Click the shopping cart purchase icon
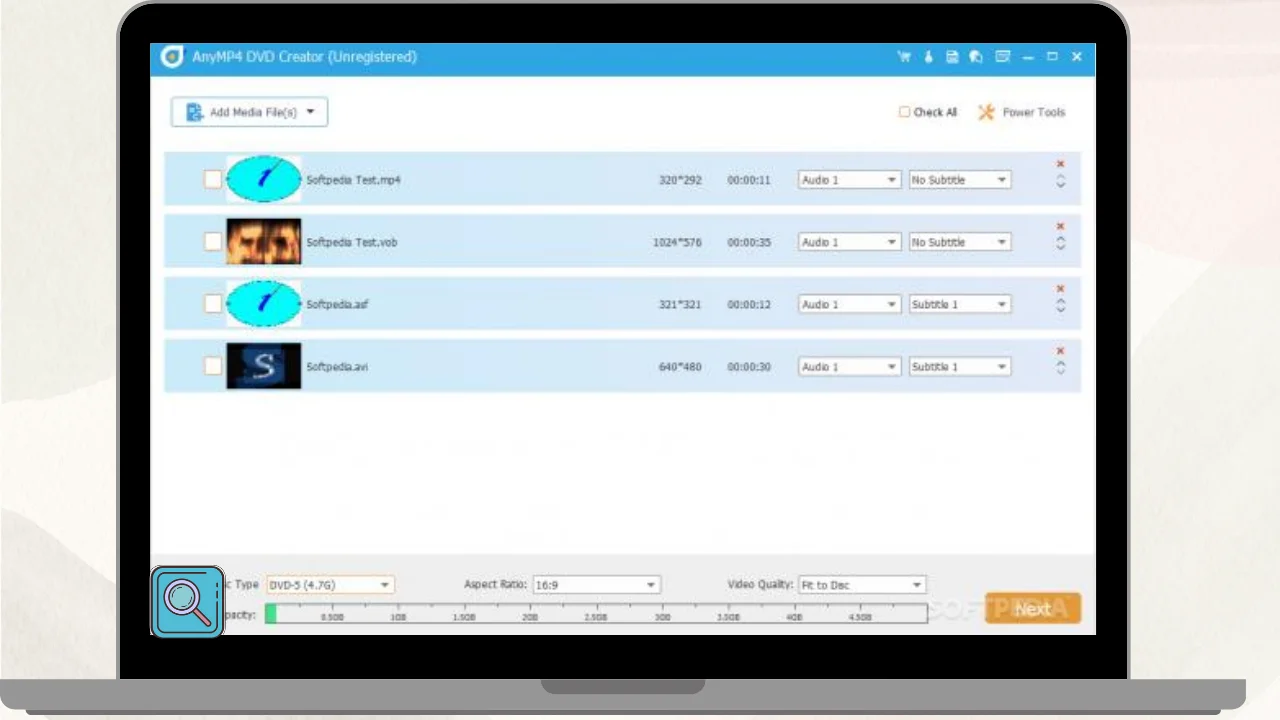The width and height of the screenshot is (1280, 720). (x=904, y=57)
